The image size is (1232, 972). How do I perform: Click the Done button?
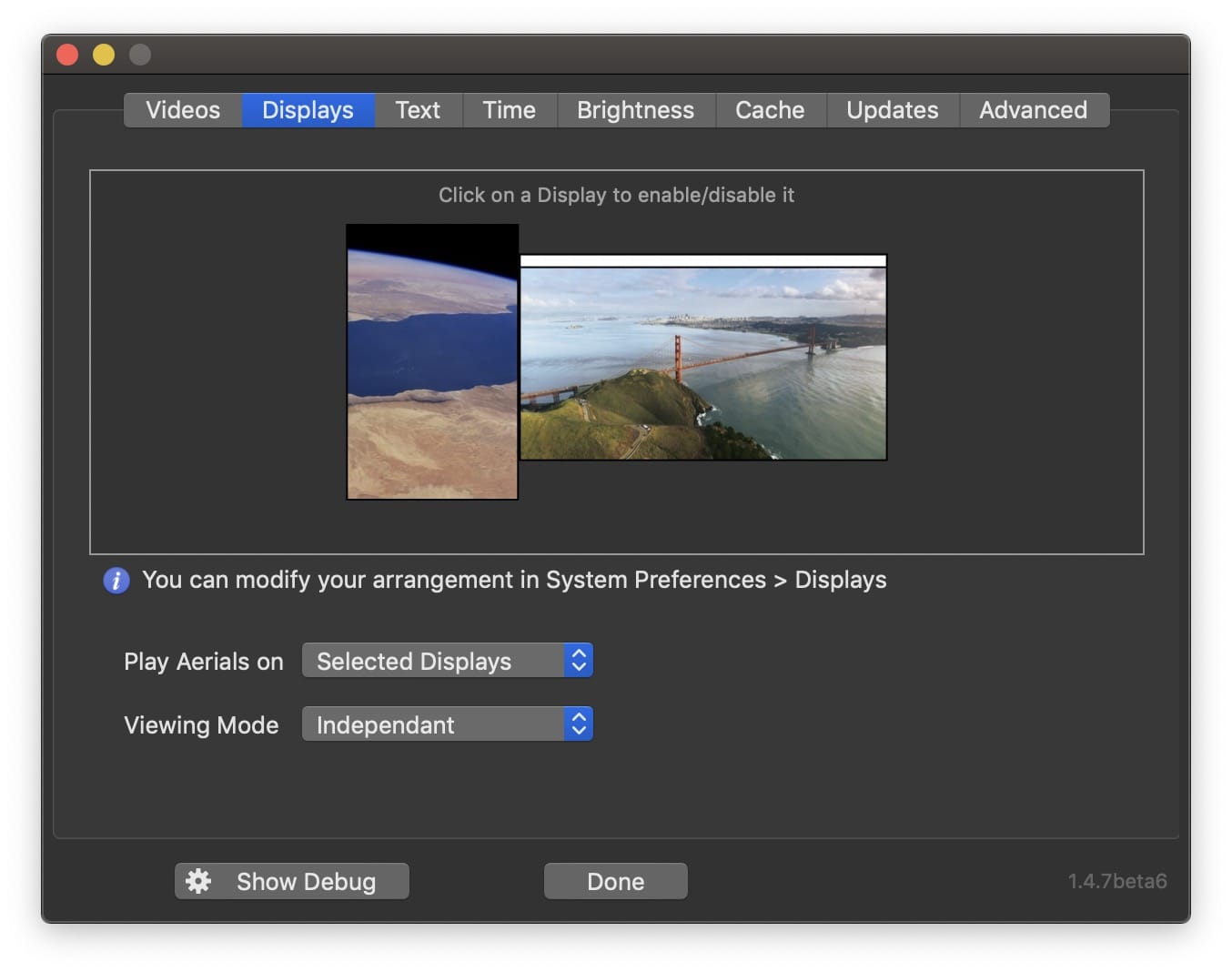[616, 881]
